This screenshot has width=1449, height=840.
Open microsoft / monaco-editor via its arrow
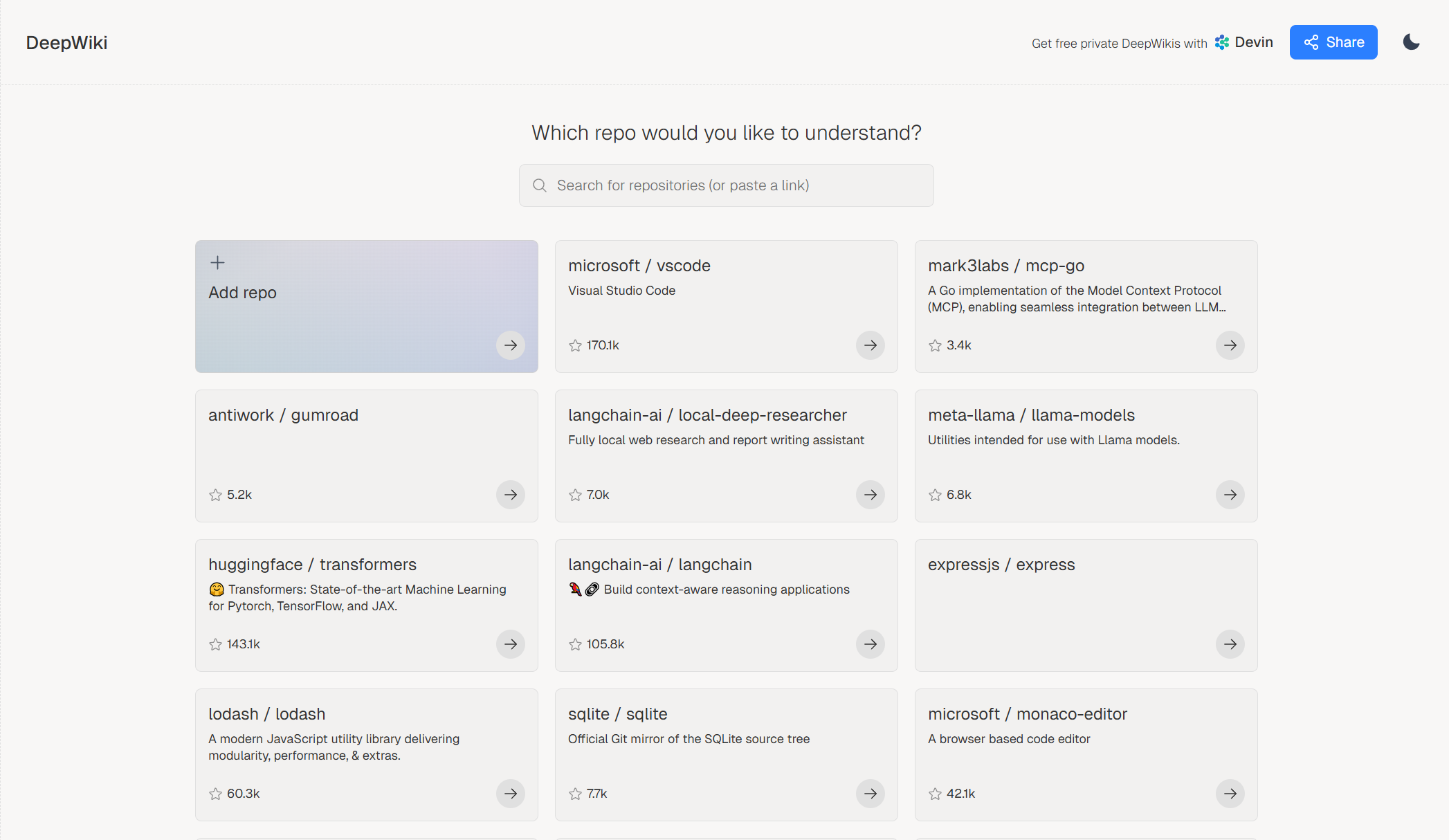pos(1230,794)
